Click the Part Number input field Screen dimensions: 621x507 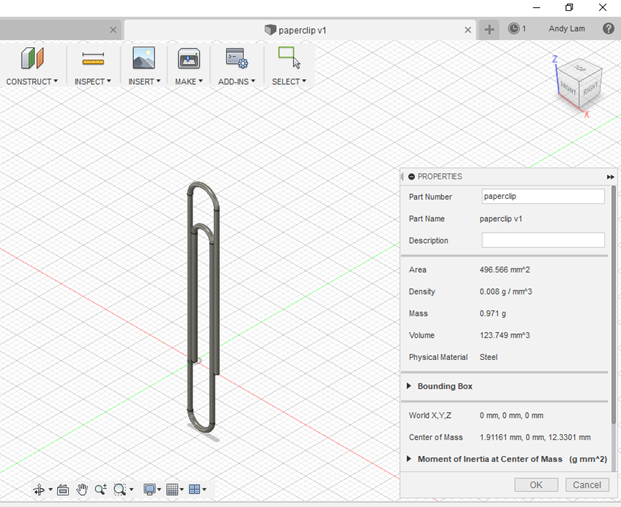tap(543, 196)
